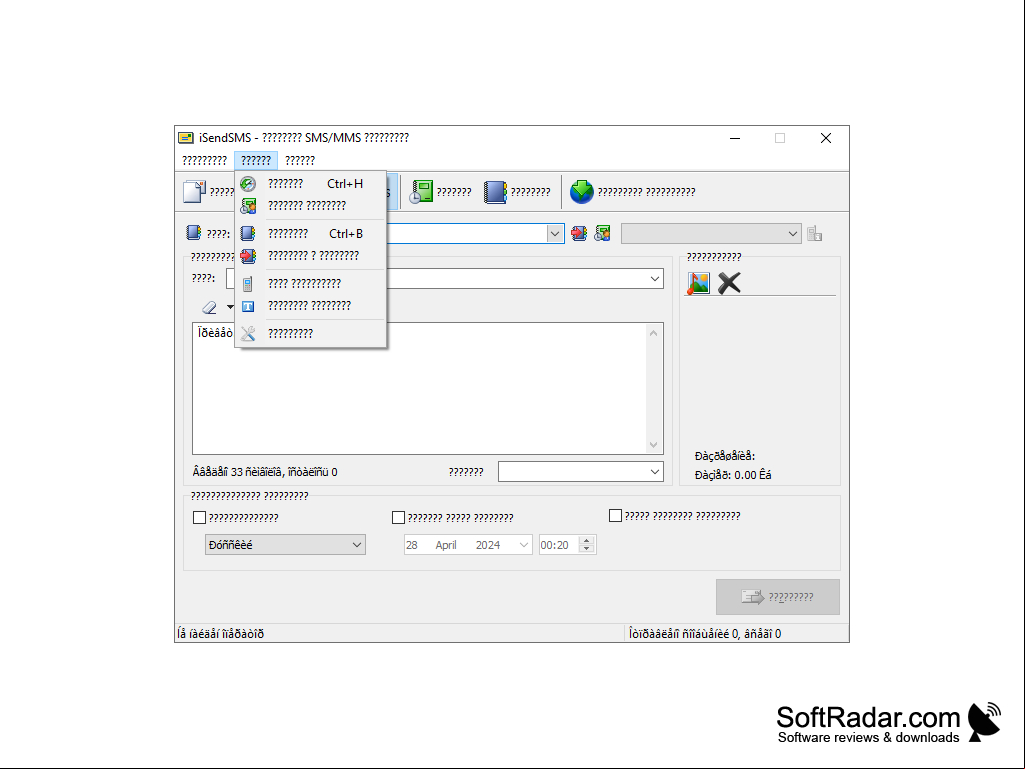1025x769 pixels.
Task: Open the rightmost menu in the menu bar
Action: coord(300,160)
